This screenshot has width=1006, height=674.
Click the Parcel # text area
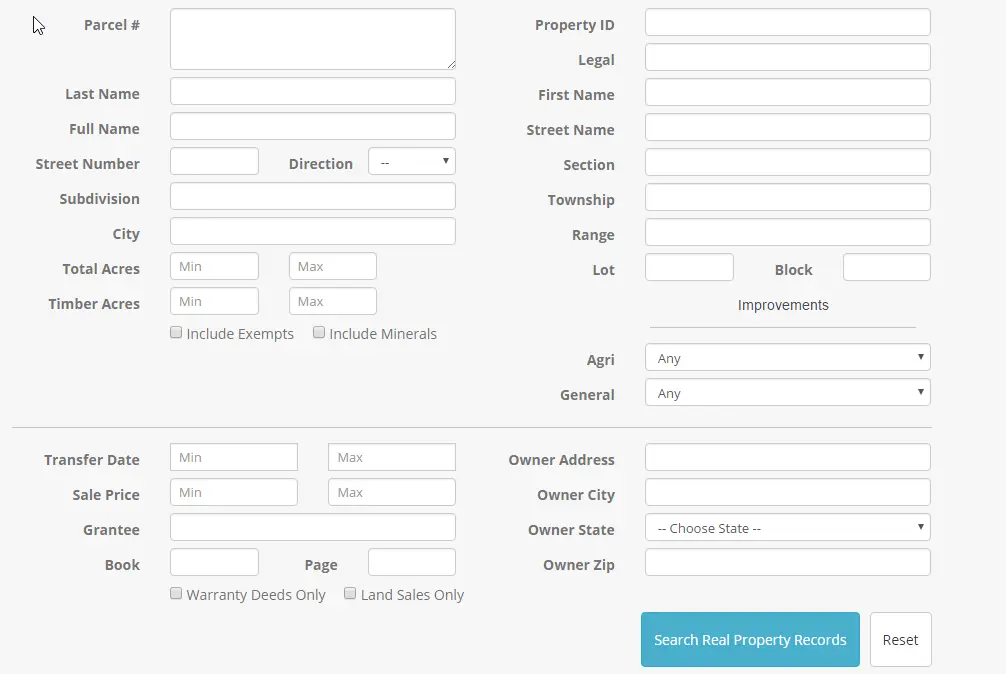(x=312, y=40)
